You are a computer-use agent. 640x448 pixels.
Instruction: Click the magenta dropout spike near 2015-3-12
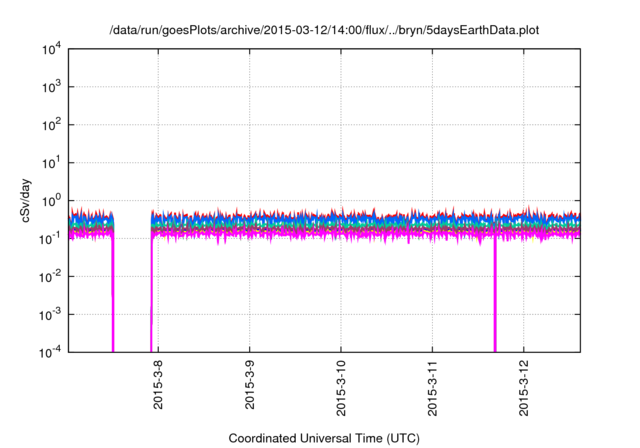pos(495,294)
